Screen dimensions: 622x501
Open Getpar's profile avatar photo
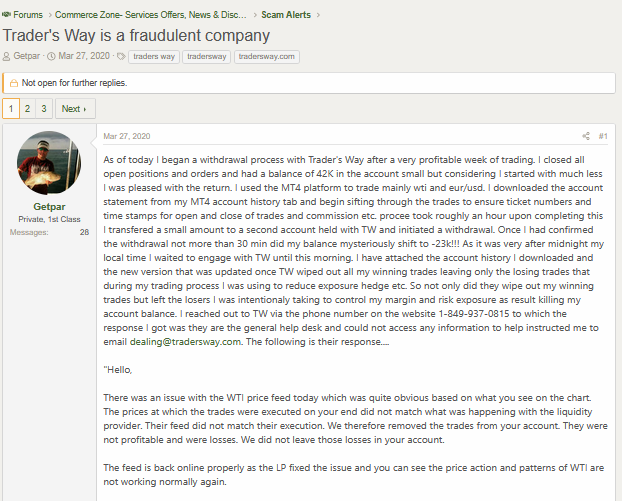(49, 163)
